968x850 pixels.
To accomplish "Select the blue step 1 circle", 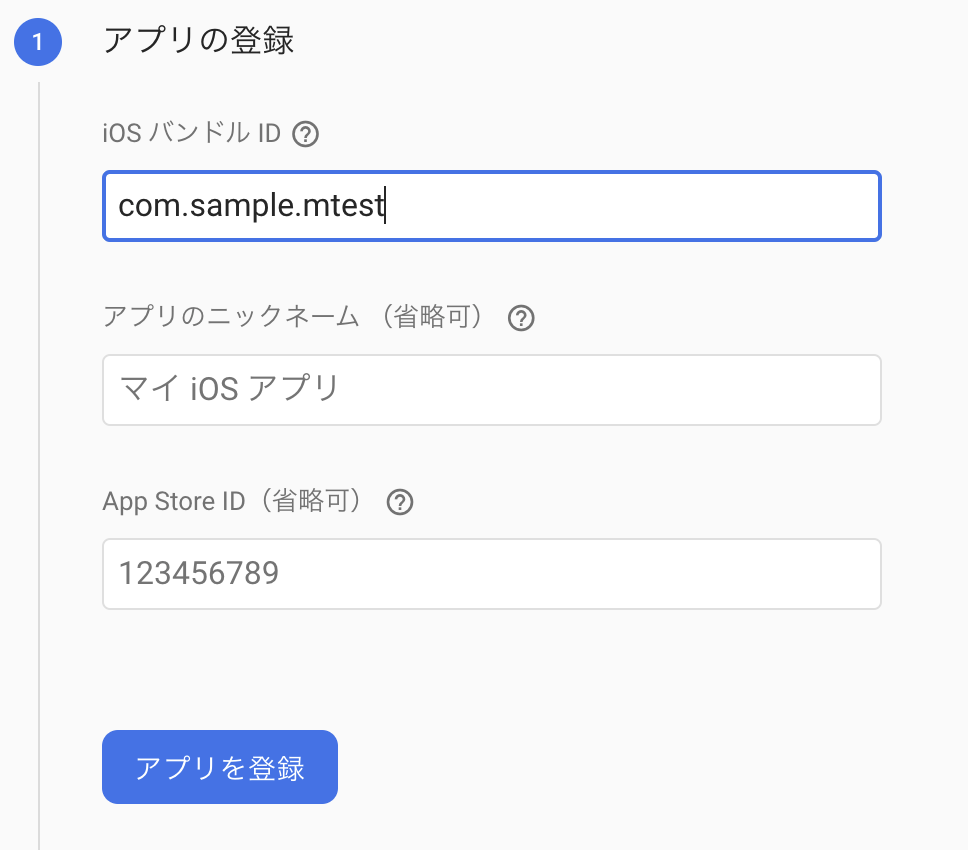I will pyautogui.click(x=38, y=42).
